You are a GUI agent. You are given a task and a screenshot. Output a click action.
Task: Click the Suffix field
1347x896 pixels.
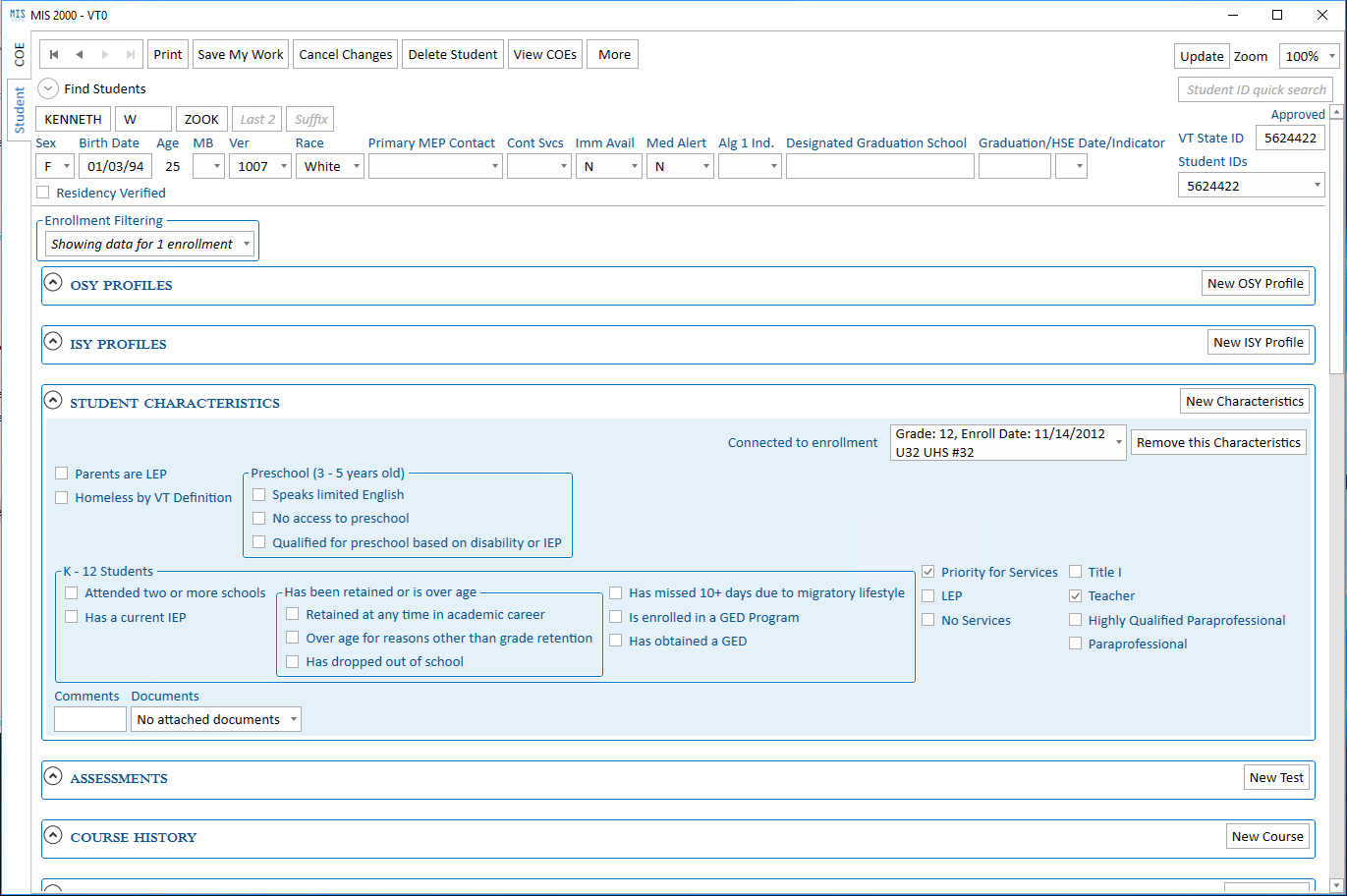[310, 119]
